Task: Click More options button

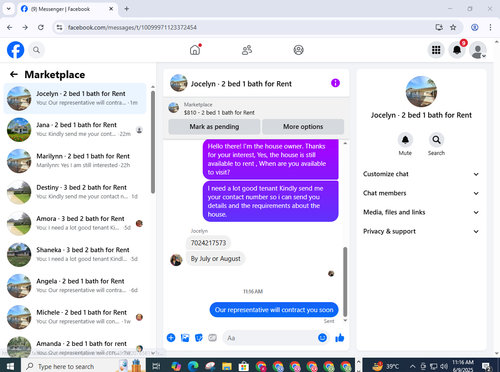Action: 303,127
